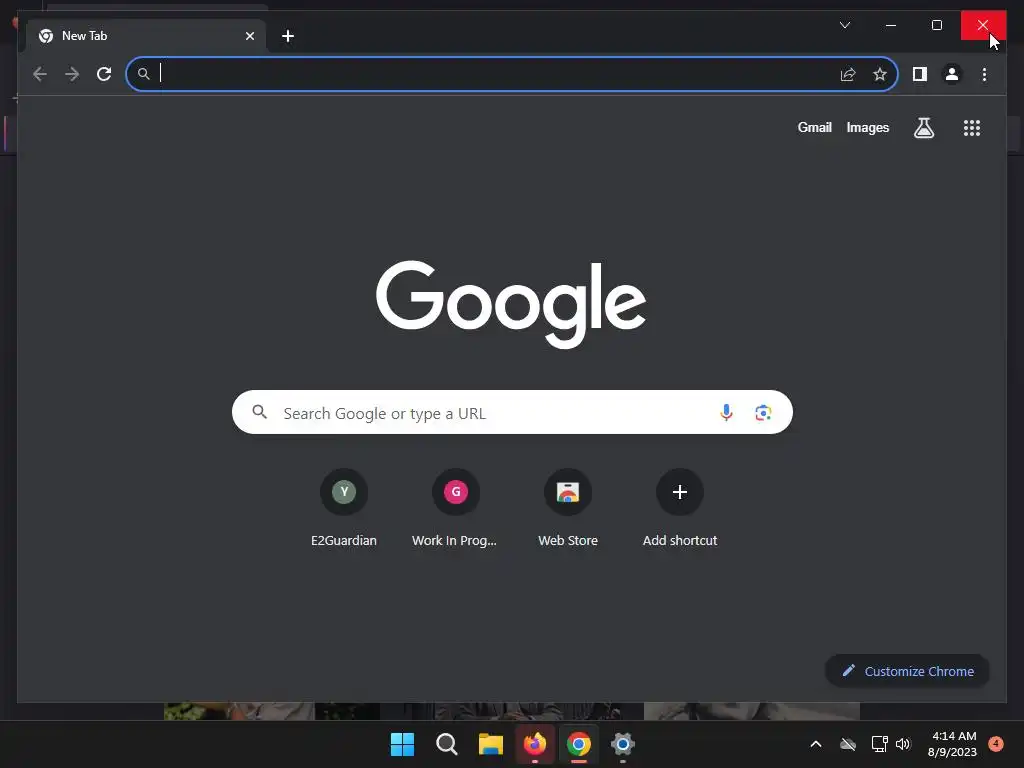The width and height of the screenshot is (1024, 768).
Task: Minimize the Chrome window
Action: coord(891,25)
